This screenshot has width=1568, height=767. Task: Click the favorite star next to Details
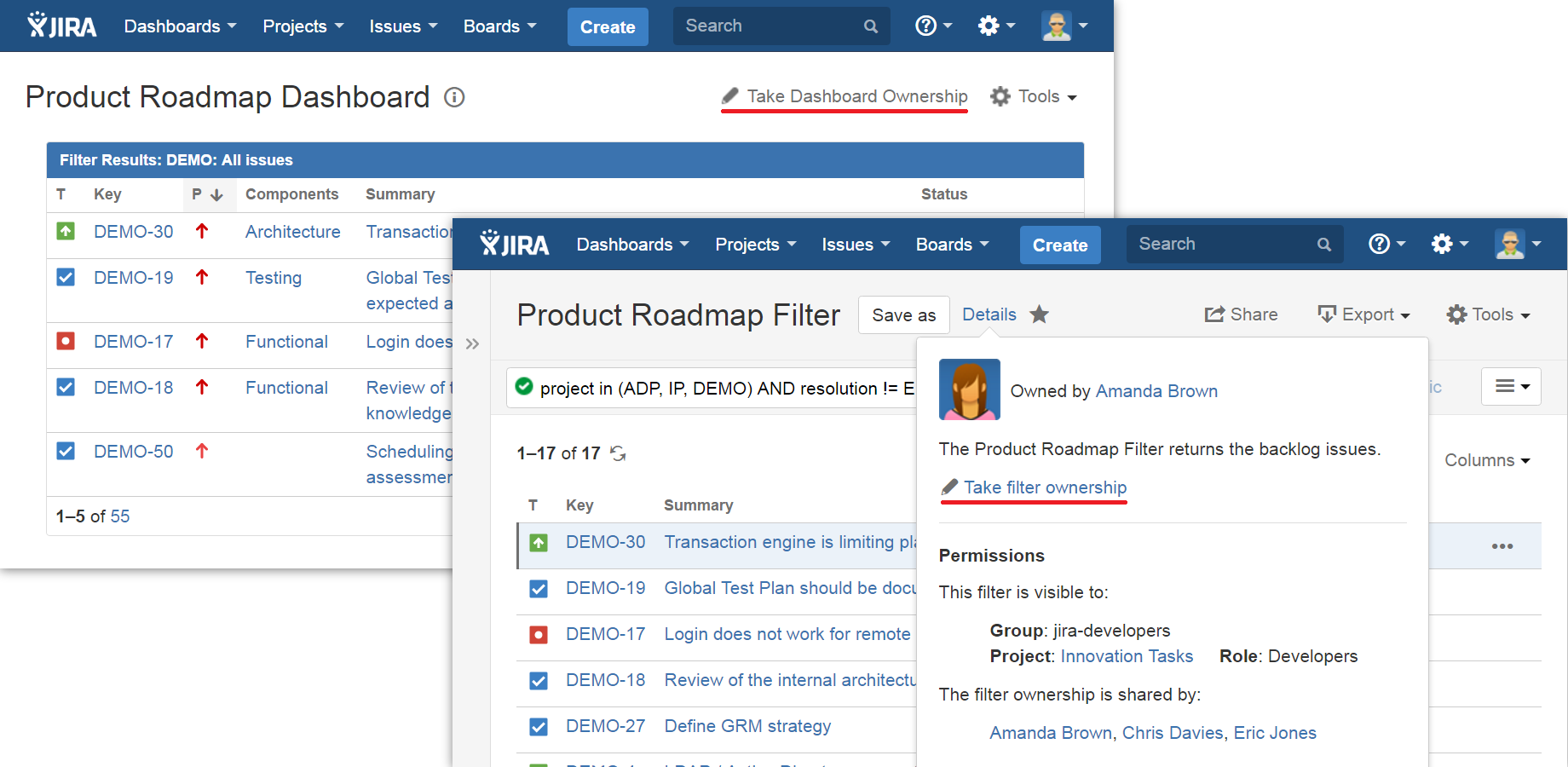coord(1039,314)
